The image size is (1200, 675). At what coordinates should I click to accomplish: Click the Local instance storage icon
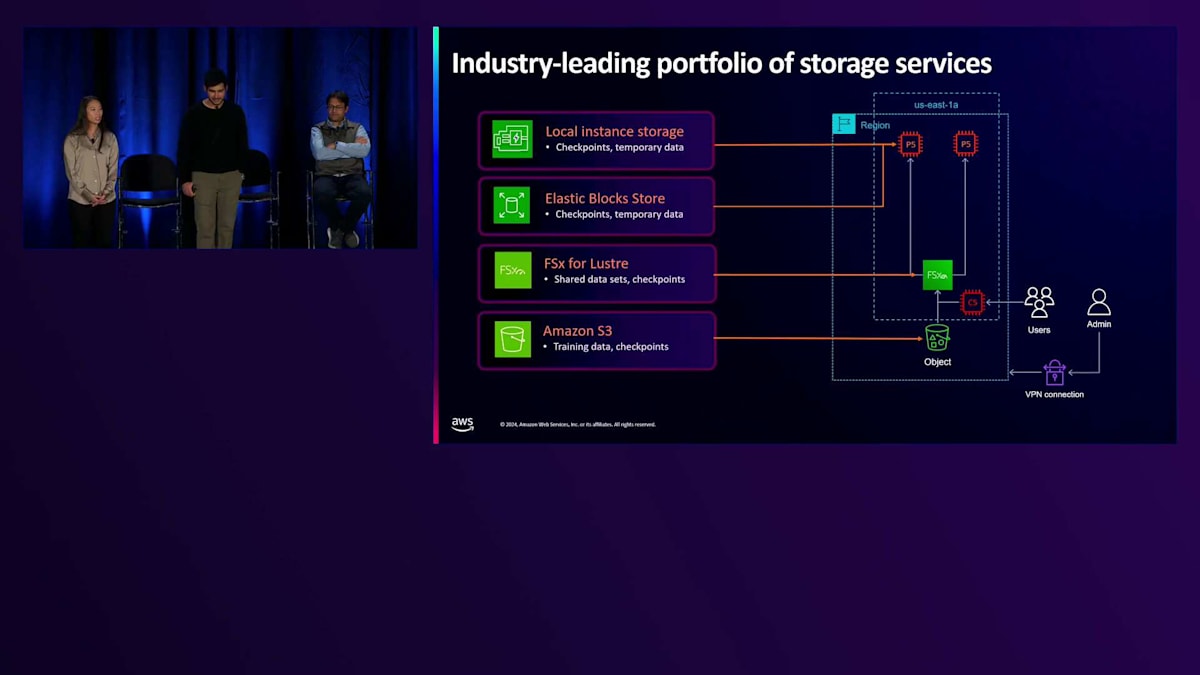[x=513, y=139]
